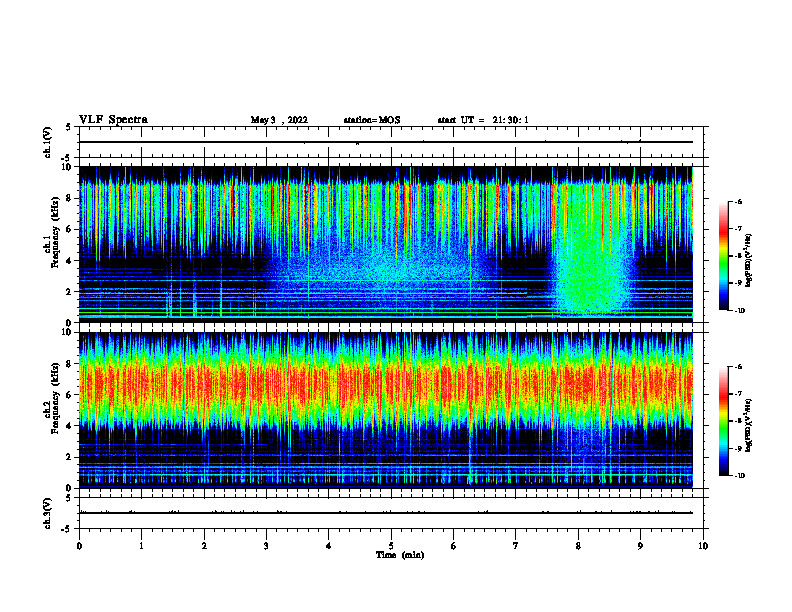Click the 'station=MOS' header label

pos(372,120)
